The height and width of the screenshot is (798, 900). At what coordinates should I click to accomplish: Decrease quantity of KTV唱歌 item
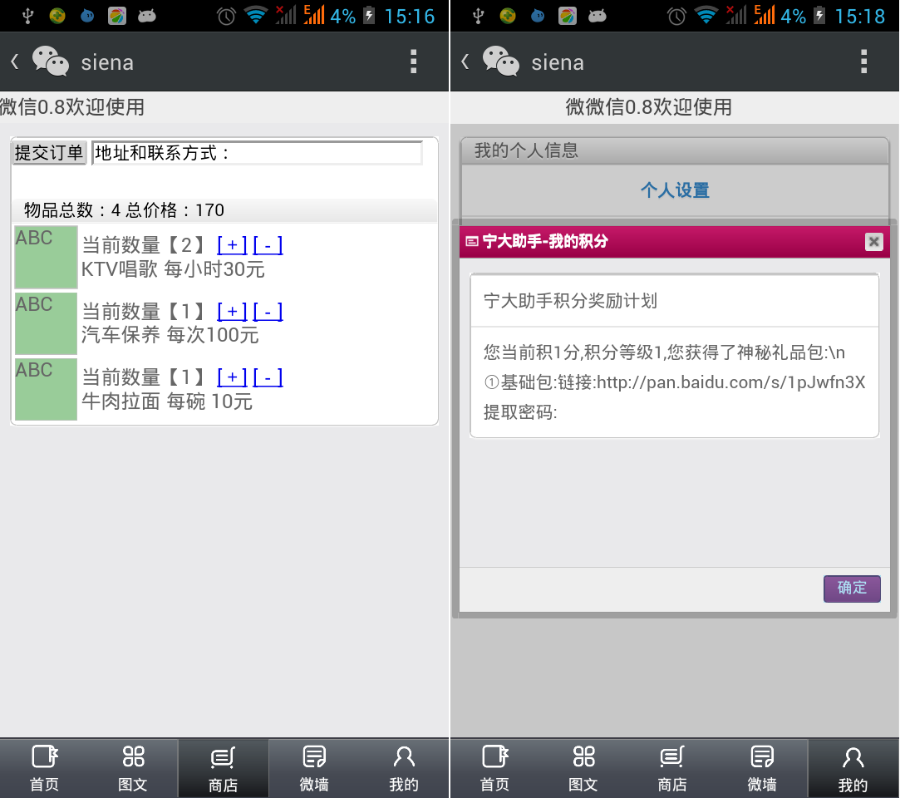[x=267, y=245]
